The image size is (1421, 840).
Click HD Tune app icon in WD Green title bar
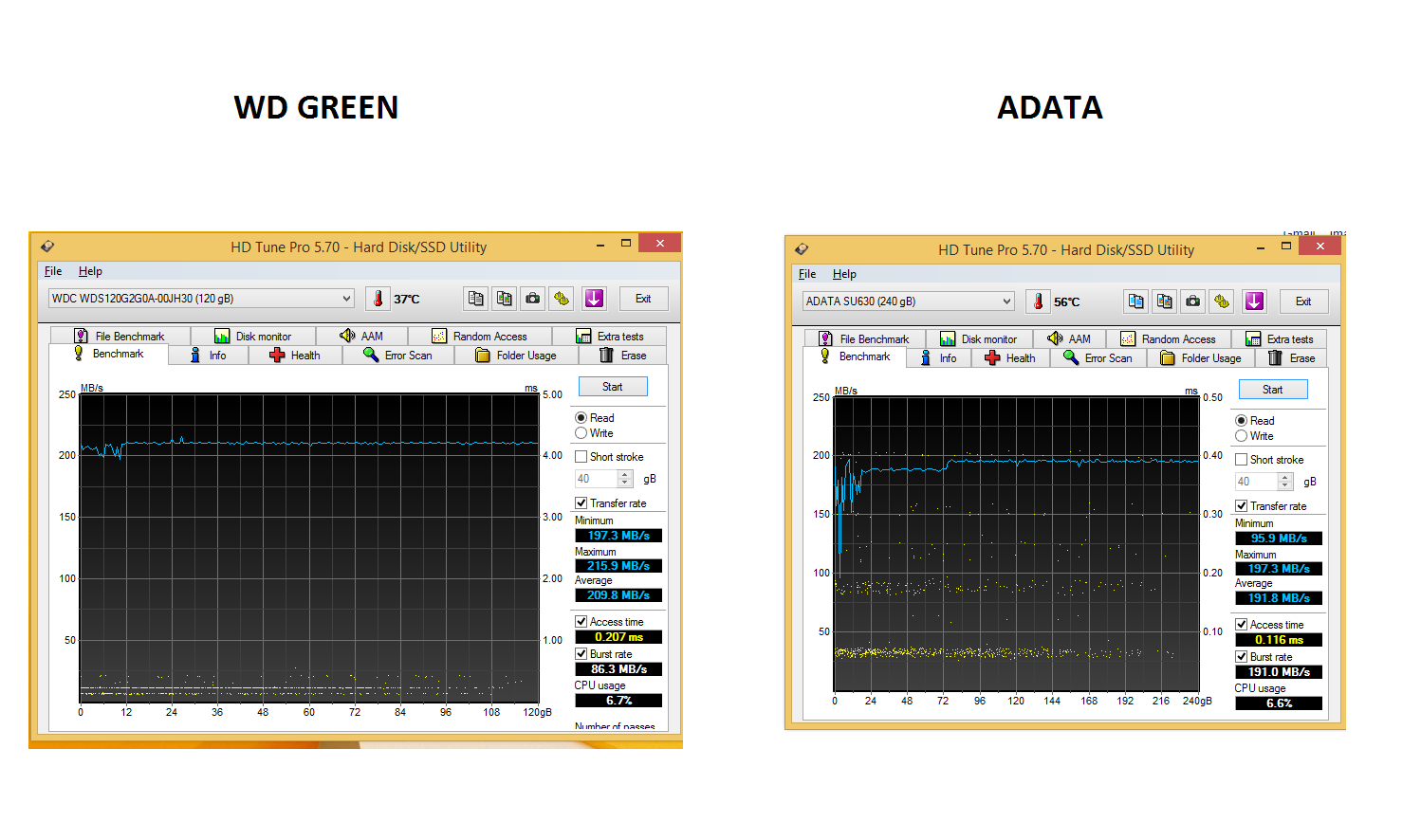click(x=47, y=247)
